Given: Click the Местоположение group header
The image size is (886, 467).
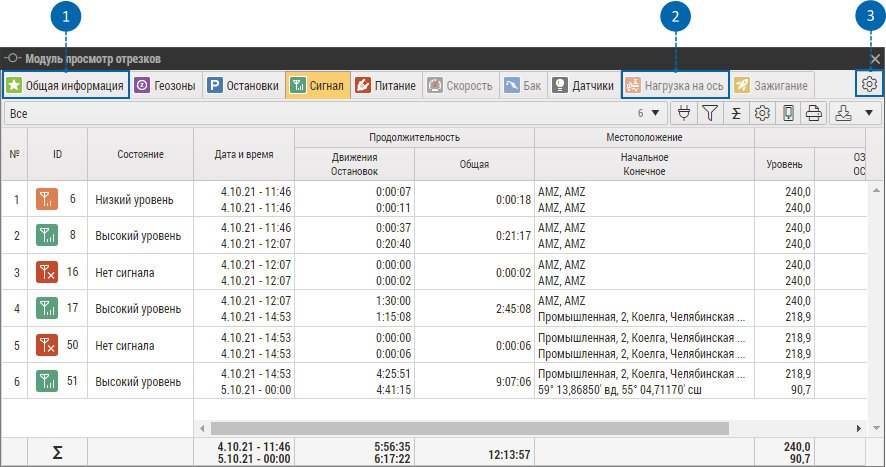Looking at the screenshot, I should click(x=644, y=137).
